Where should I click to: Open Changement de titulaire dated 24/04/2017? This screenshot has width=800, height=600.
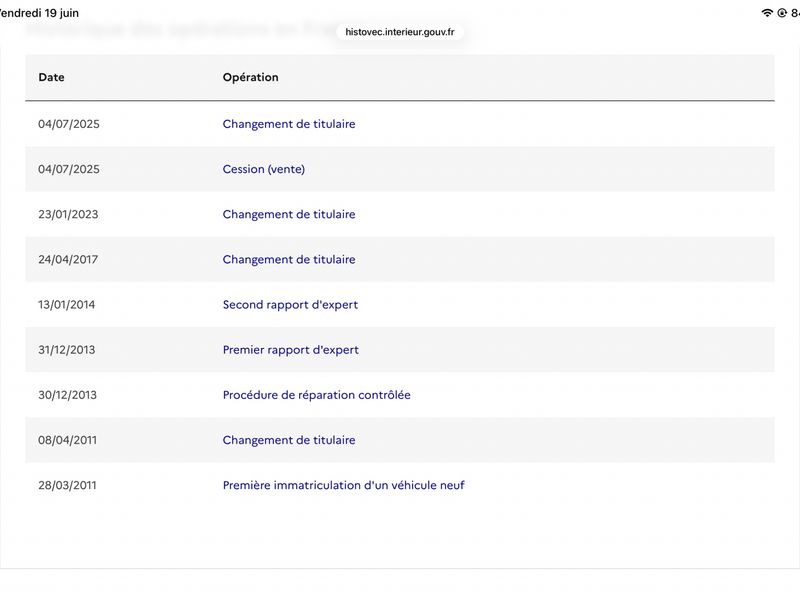click(289, 259)
